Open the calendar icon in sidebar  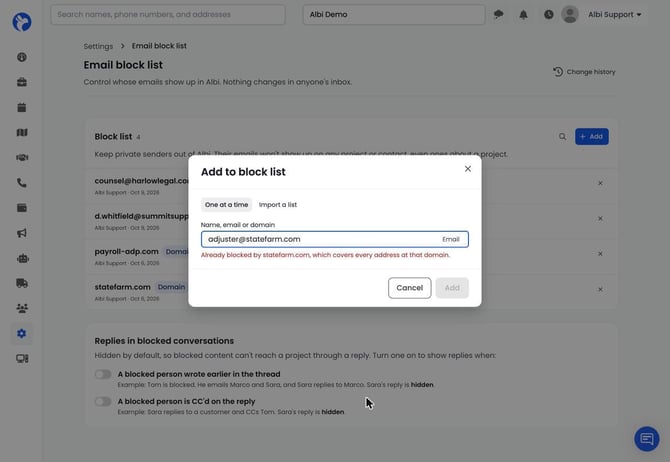[x=22, y=107]
